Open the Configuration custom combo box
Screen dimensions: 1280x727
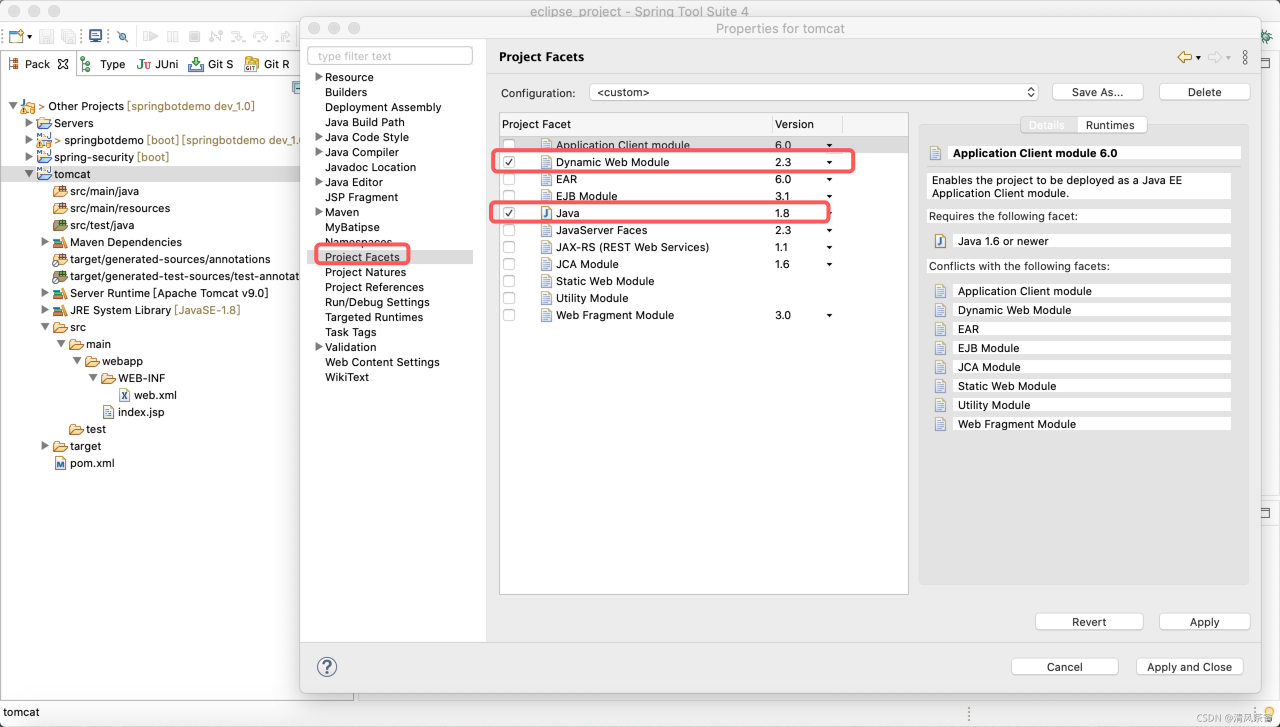(814, 92)
